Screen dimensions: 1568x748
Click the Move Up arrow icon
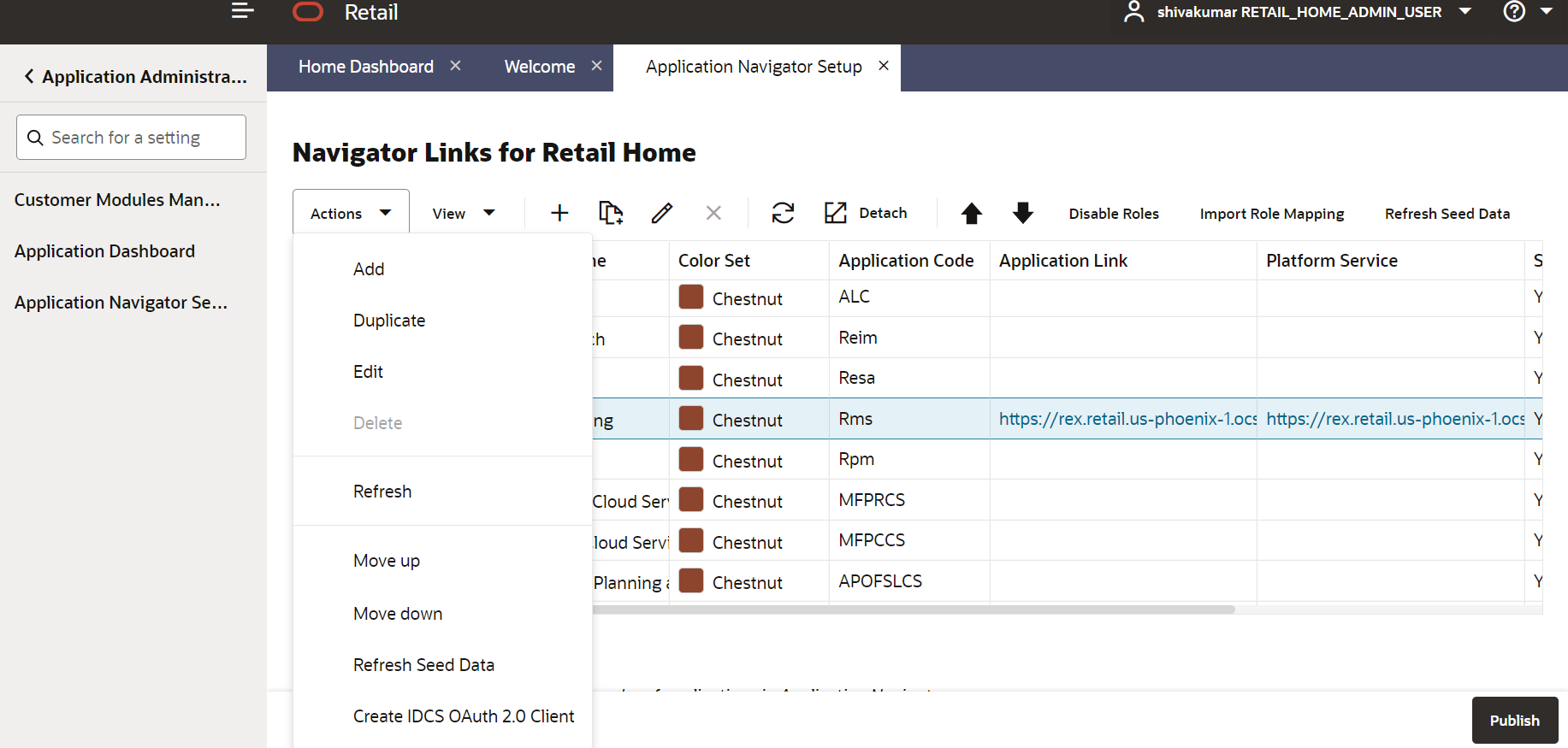[x=972, y=213]
